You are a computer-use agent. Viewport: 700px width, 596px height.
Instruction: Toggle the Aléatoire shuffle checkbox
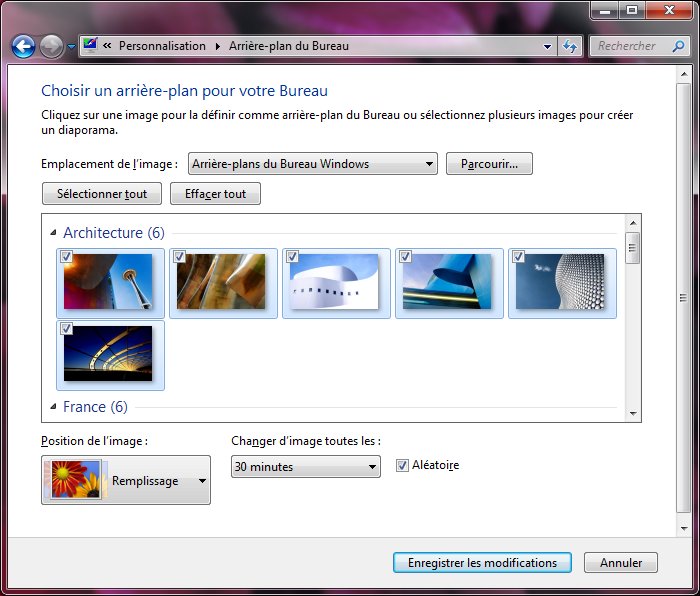402,466
